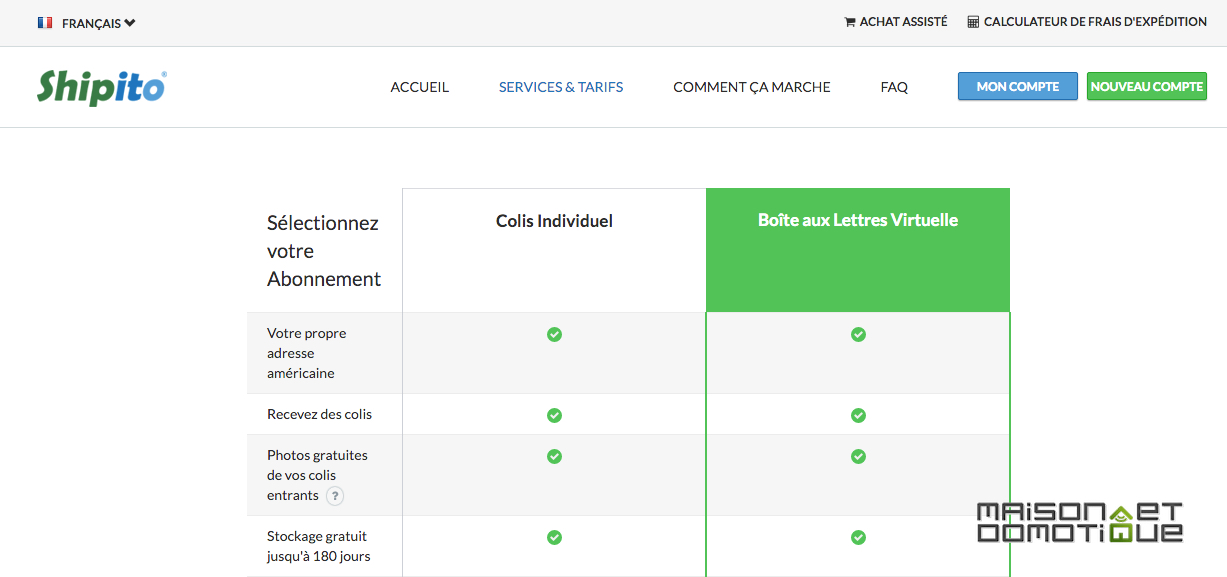Click Colis Individuel checkmark for adresse américaine
This screenshot has width=1227, height=577.
[x=554, y=334]
